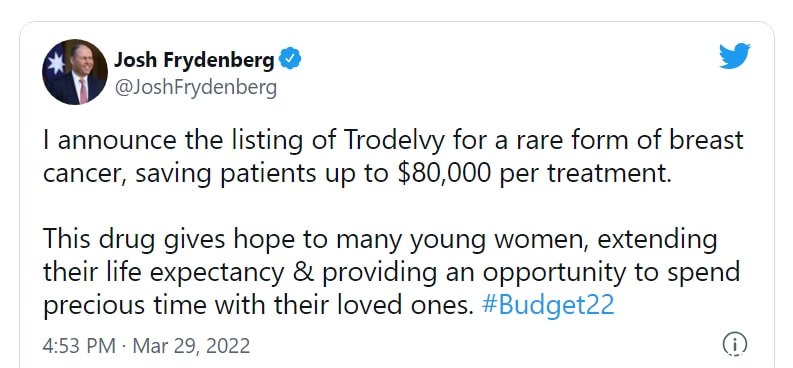The width and height of the screenshot is (793, 368).
Task: Click the Australian flag star in avatar
Action: [55, 63]
